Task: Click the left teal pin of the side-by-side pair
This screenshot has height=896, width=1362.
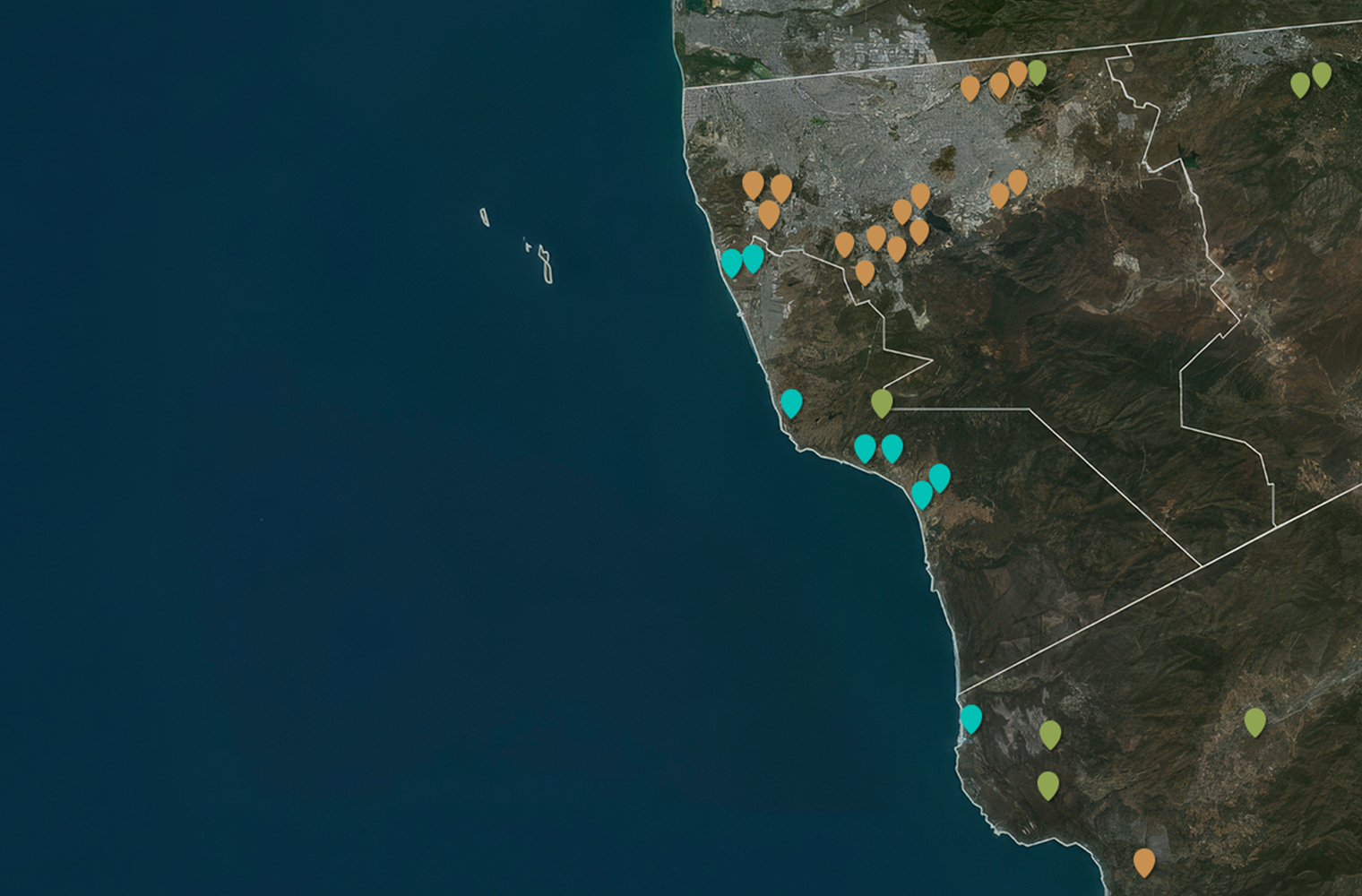Action: [x=865, y=448]
